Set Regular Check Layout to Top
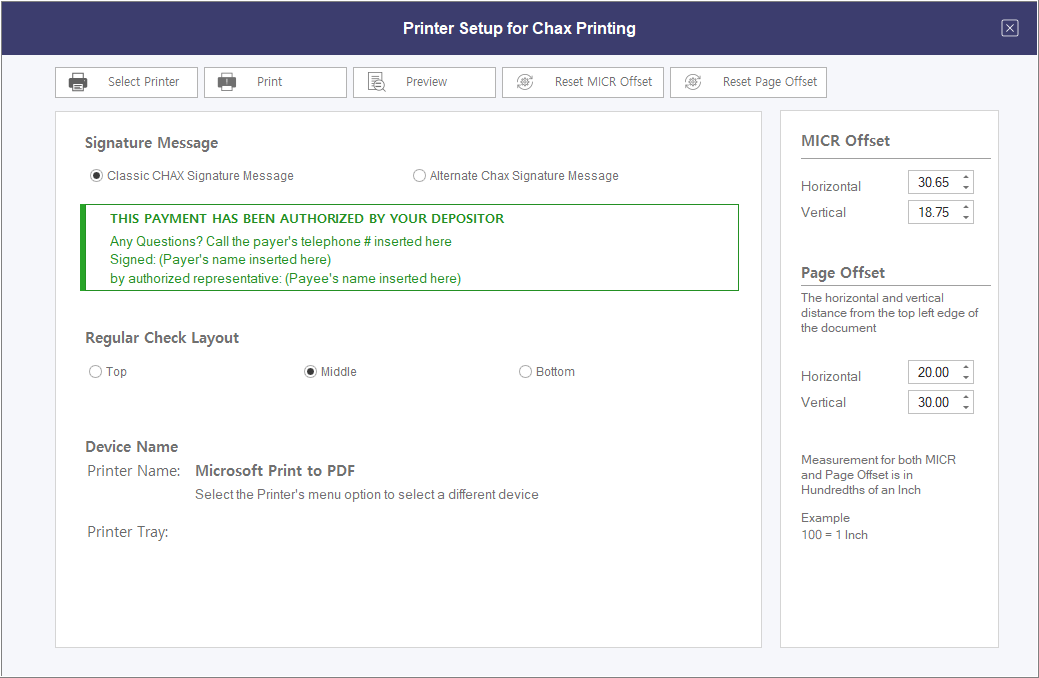1039x678 pixels. pyautogui.click(x=96, y=372)
